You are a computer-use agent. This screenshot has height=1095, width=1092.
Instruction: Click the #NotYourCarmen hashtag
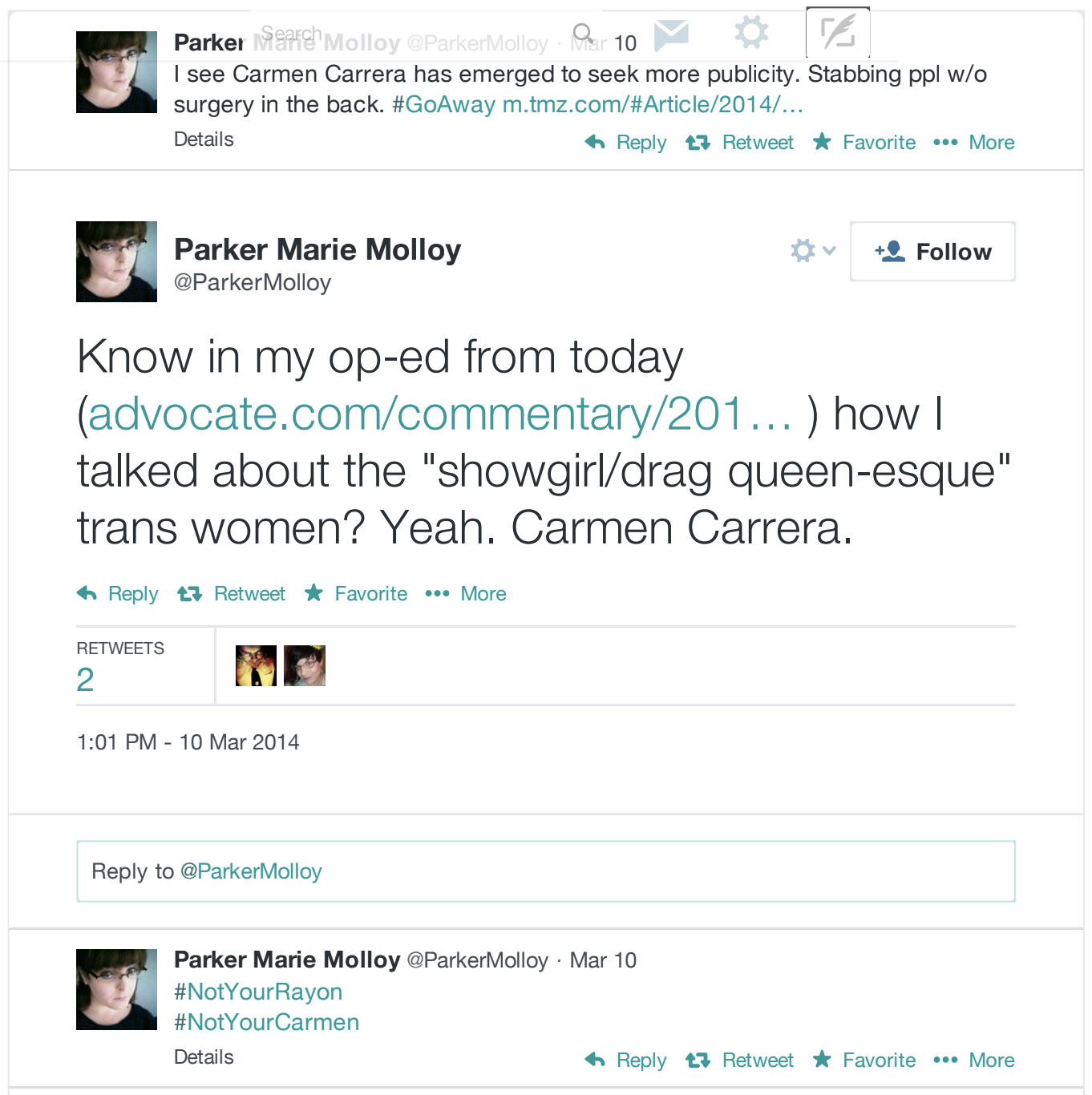[x=266, y=1023]
